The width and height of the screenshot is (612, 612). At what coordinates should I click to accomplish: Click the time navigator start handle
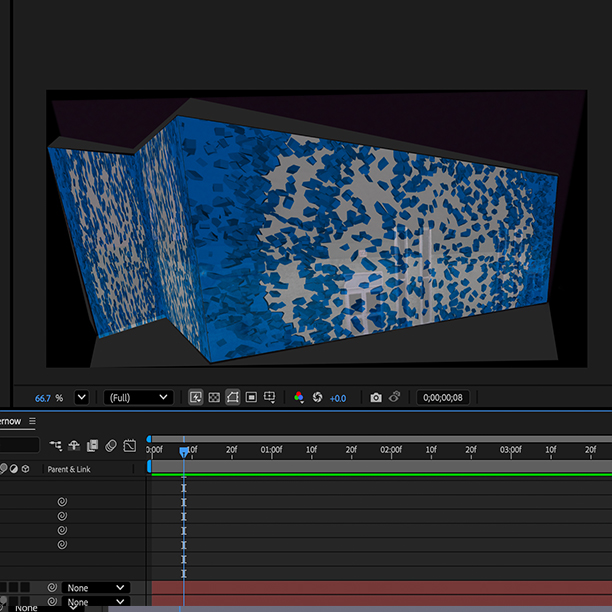pyautogui.click(x=149, y=439)
